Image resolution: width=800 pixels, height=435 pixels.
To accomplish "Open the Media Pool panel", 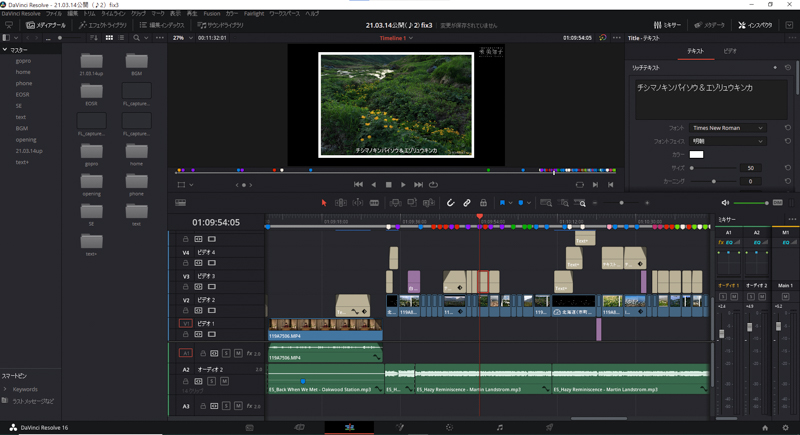I will point(46,25).
